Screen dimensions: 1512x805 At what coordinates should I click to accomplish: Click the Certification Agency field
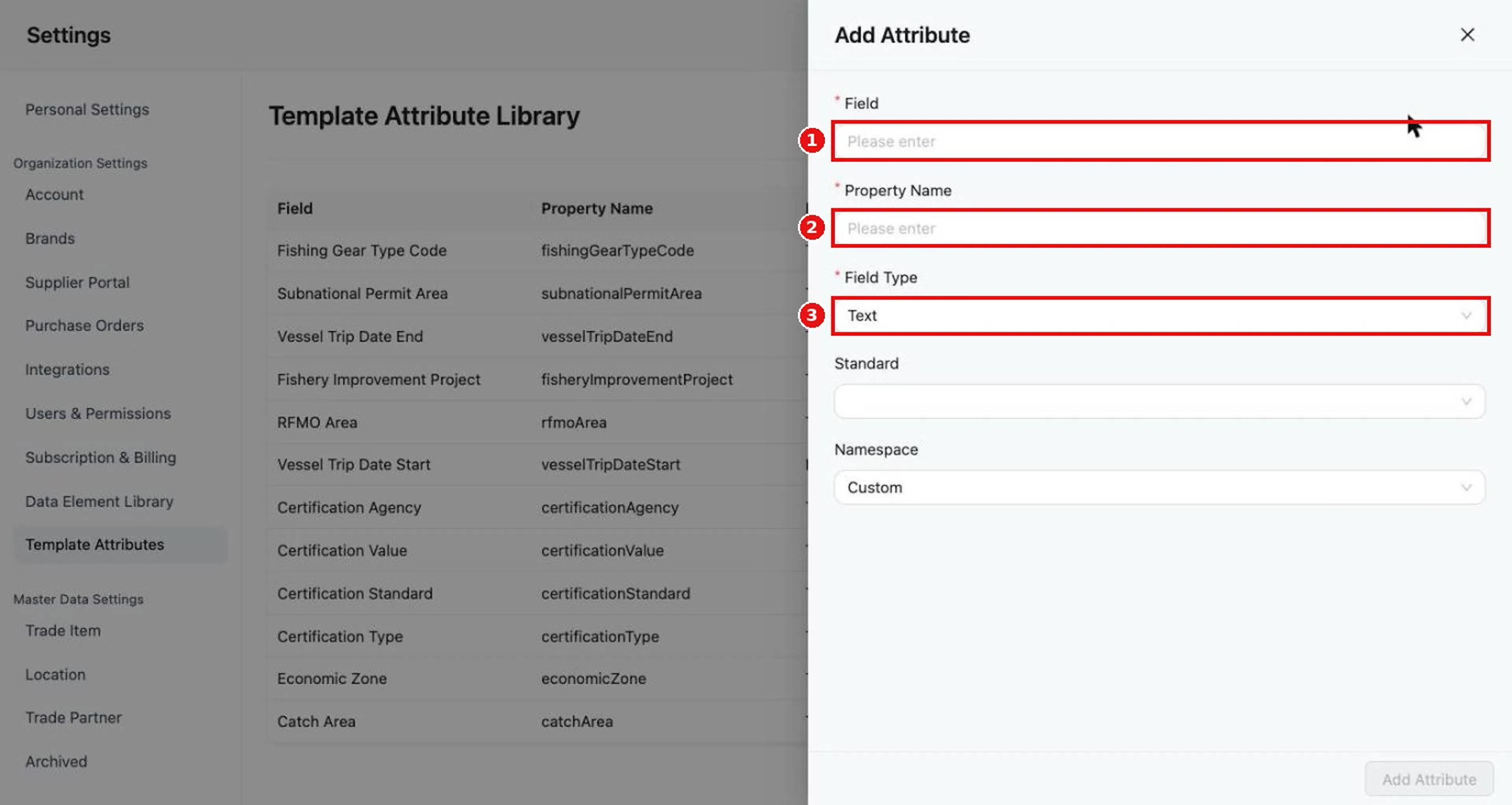[x=349, y=507]
